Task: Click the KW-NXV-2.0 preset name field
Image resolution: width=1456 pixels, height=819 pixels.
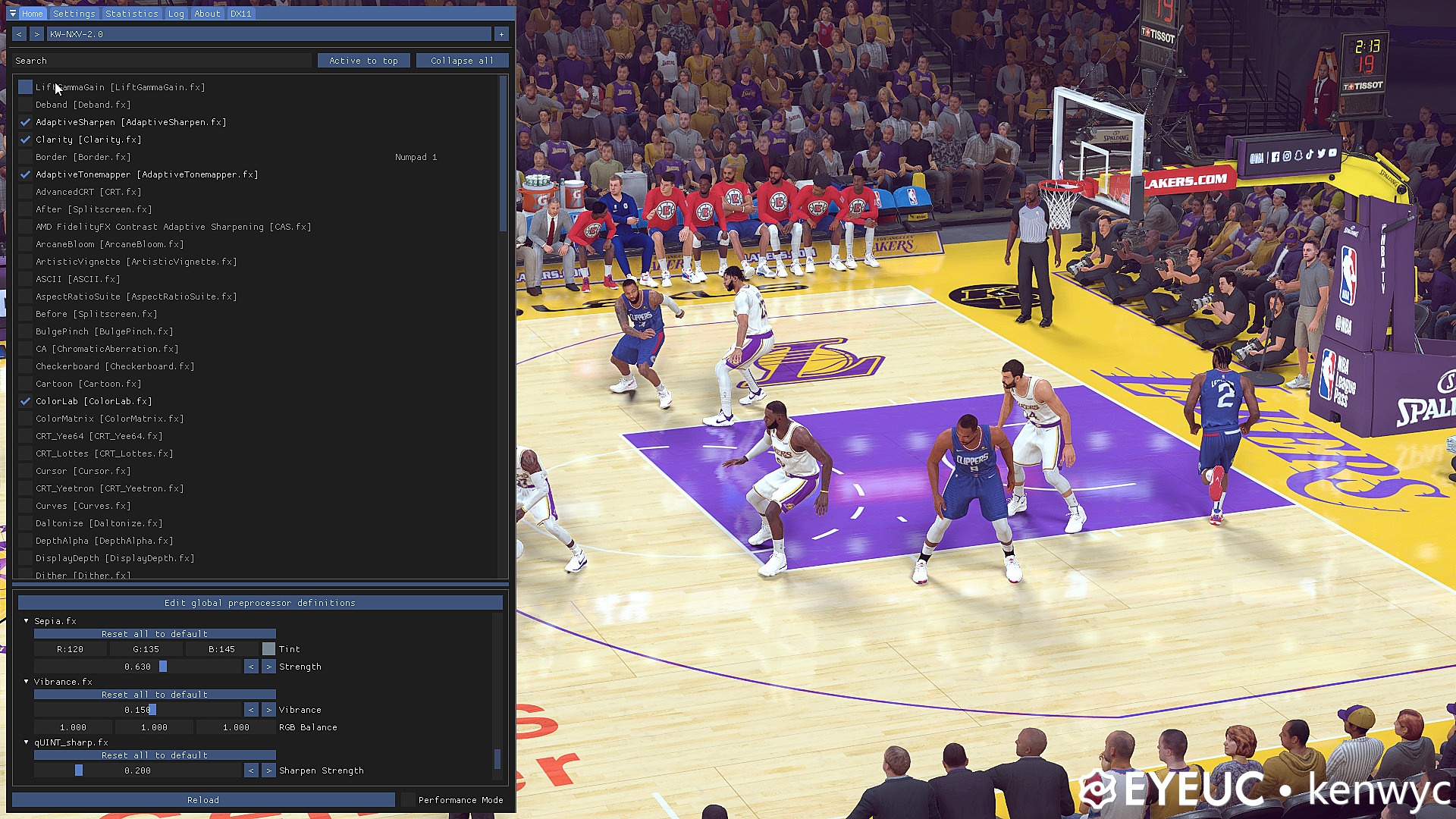Action: (x=268, y=34)
